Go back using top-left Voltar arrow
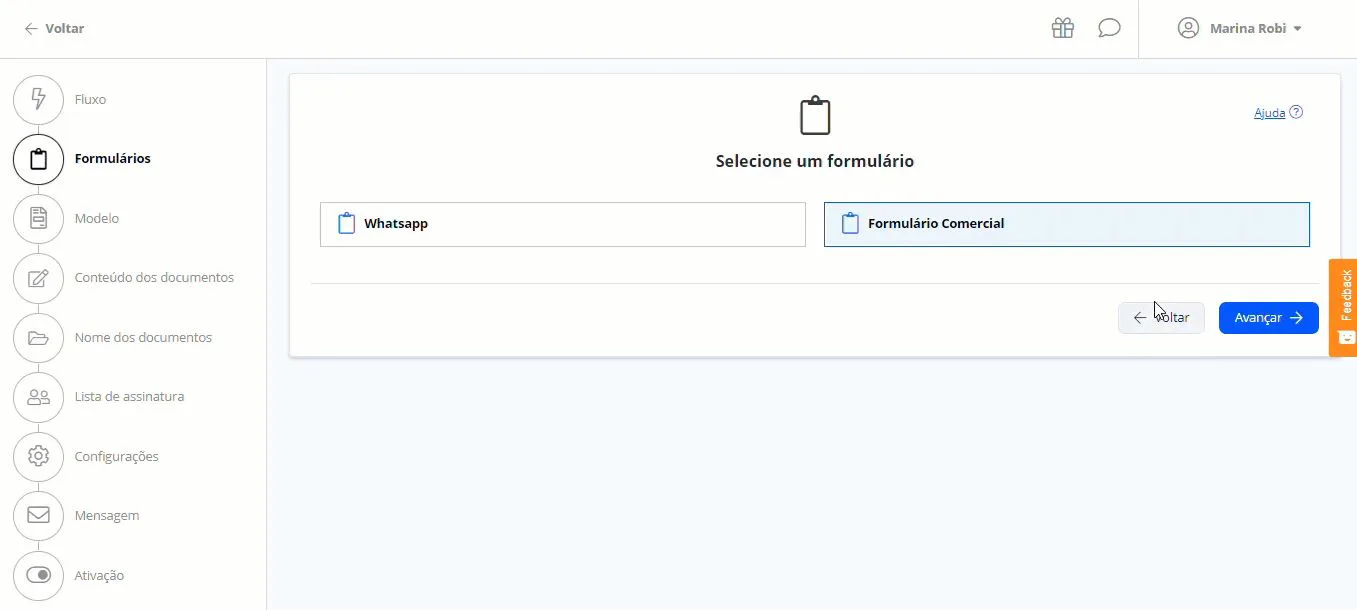Image resolution: width=1357 pixels, height=610 pixels. click(x=54, y=29)
